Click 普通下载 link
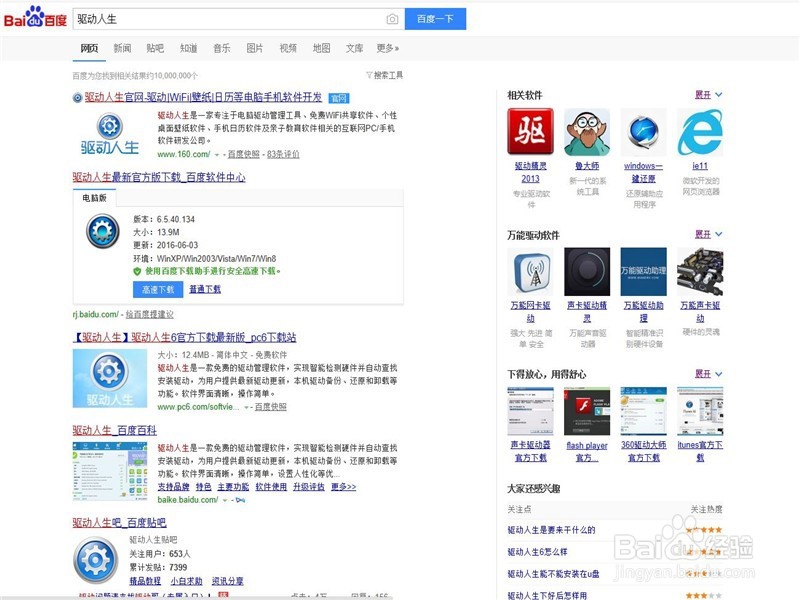 click(x=205, y=289)
